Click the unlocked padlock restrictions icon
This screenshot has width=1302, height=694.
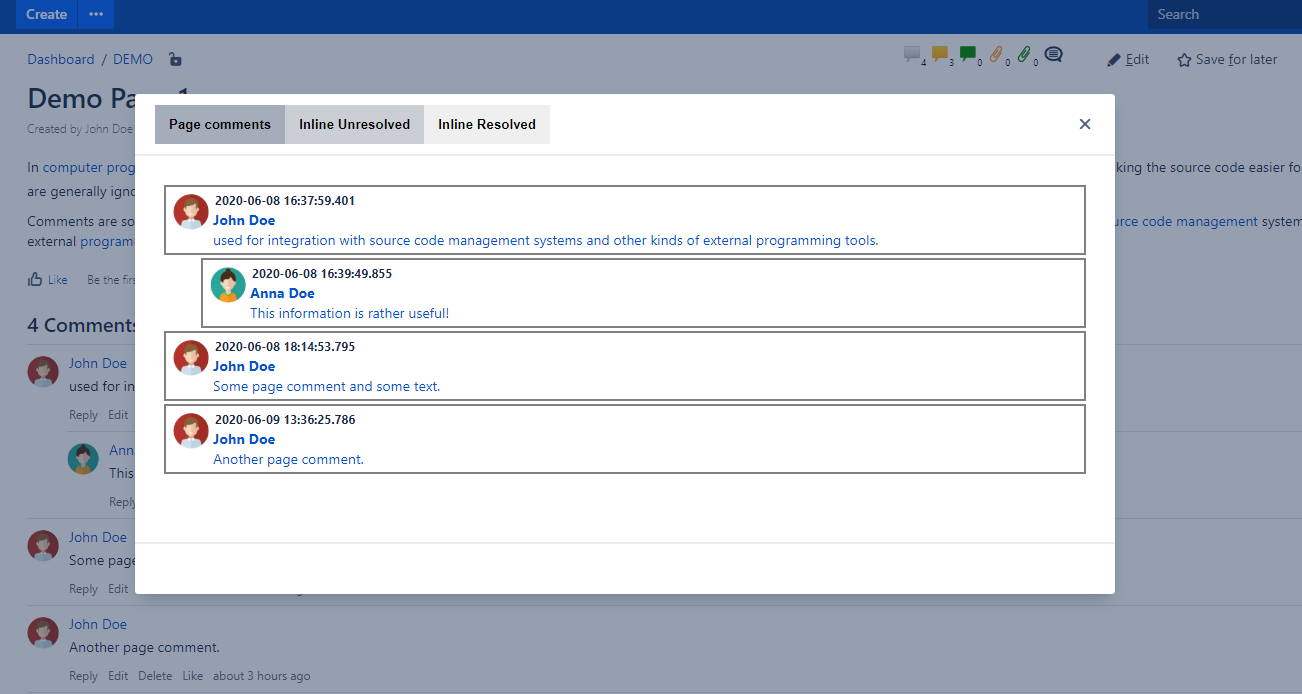[175, 59]
